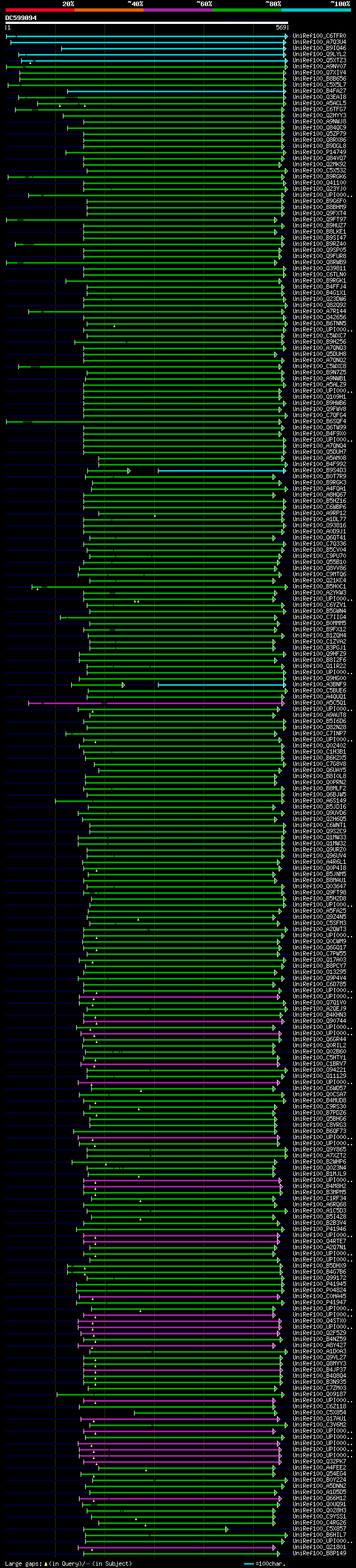
Task: Click the purple alignment bar for UniRef100_A5C5Q1
Action: click(155, 703)
